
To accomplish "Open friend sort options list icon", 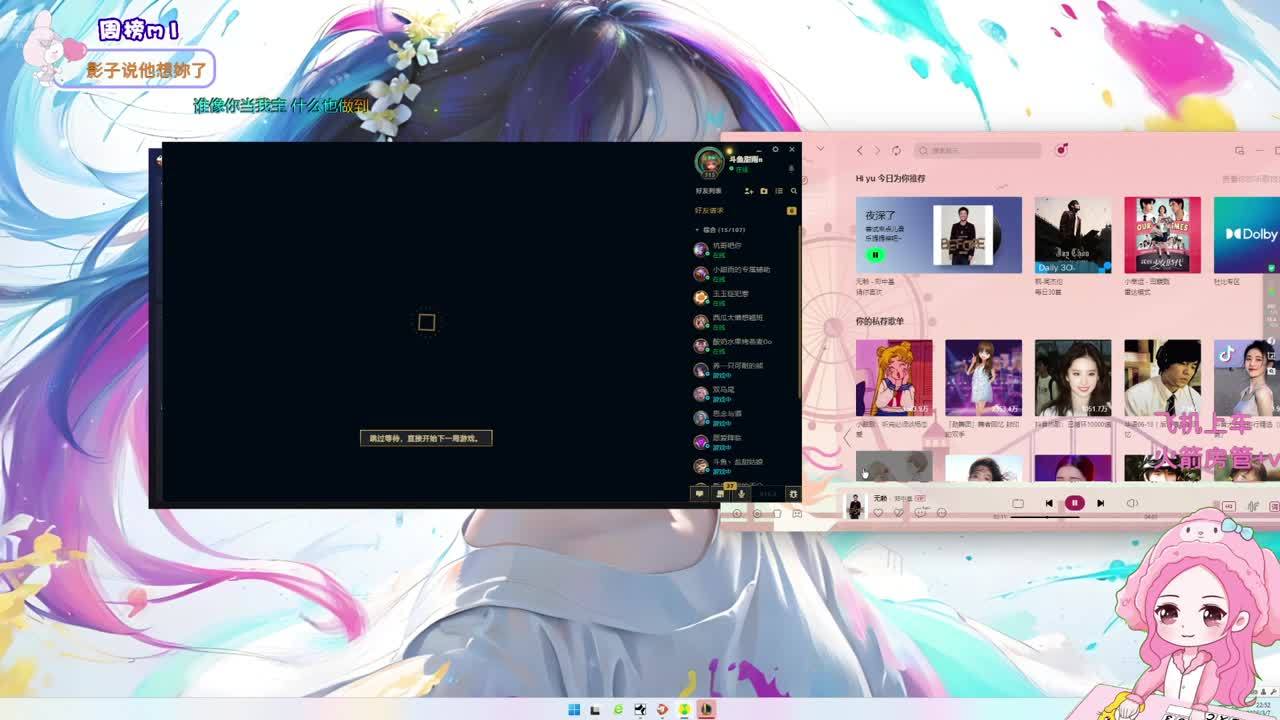I will [779, 191].
